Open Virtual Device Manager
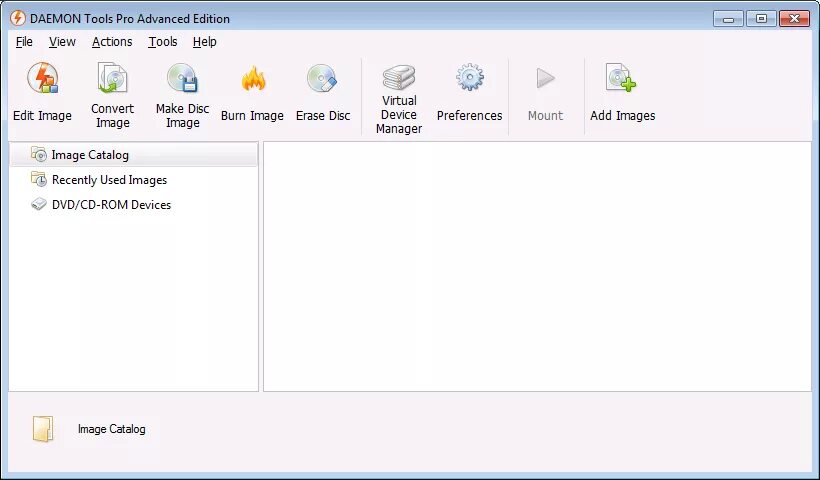 click(x=398, y=98)
